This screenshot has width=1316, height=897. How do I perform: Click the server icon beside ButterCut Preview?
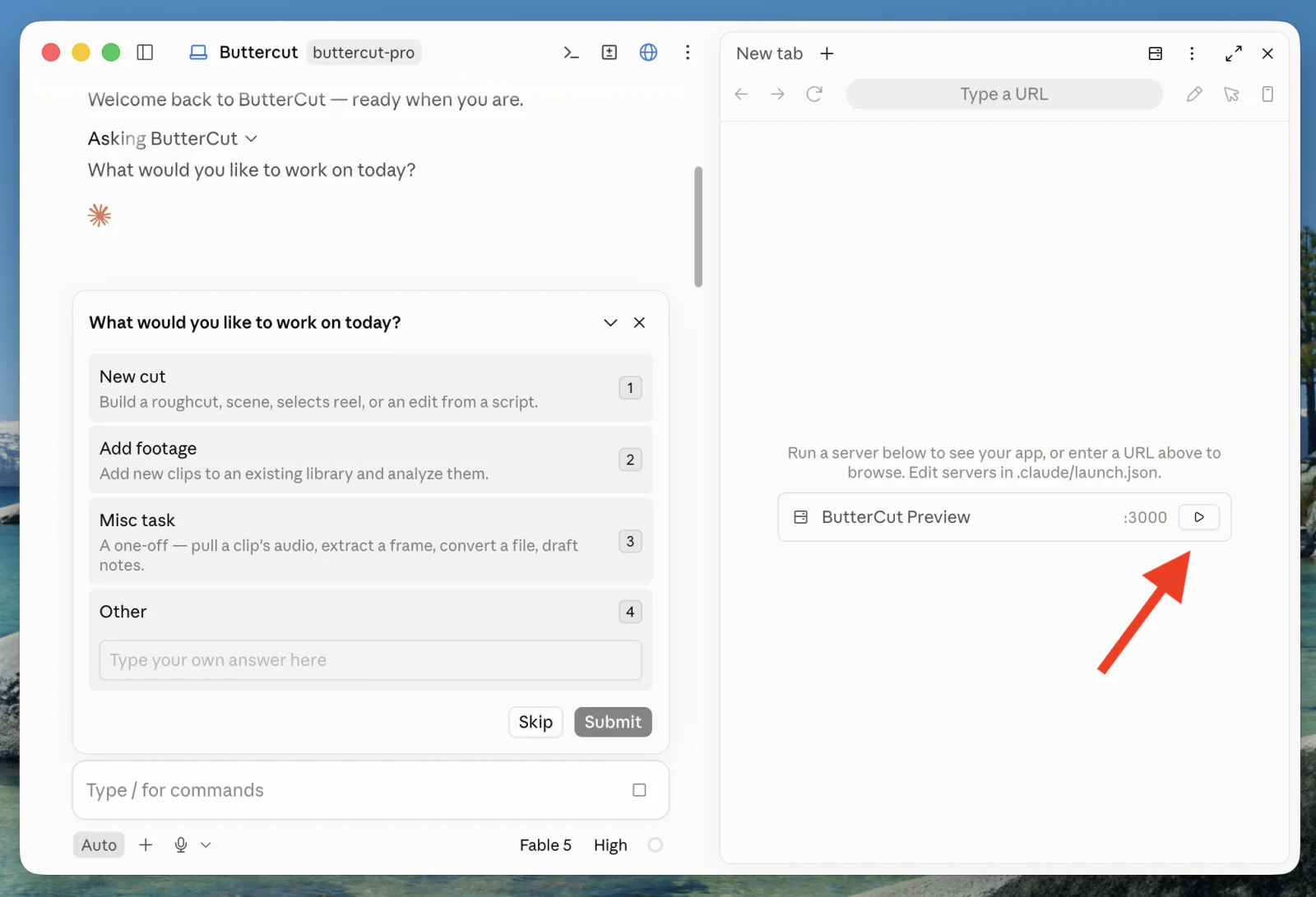[x=800, y=517]
